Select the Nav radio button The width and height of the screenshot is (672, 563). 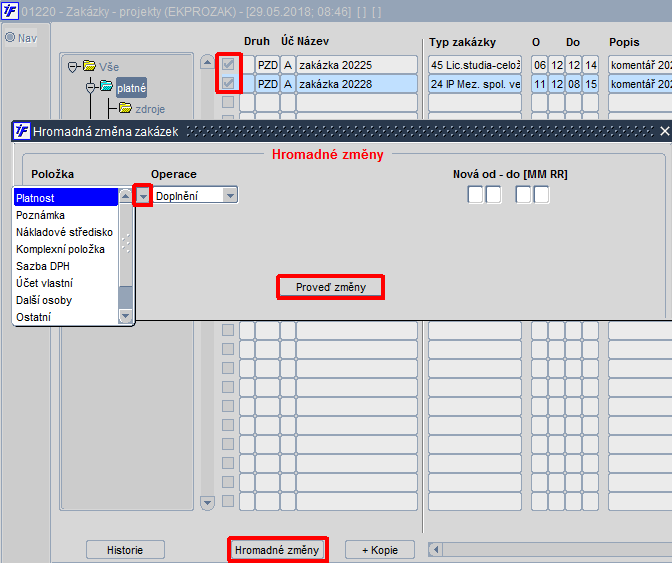coord(11,38)
